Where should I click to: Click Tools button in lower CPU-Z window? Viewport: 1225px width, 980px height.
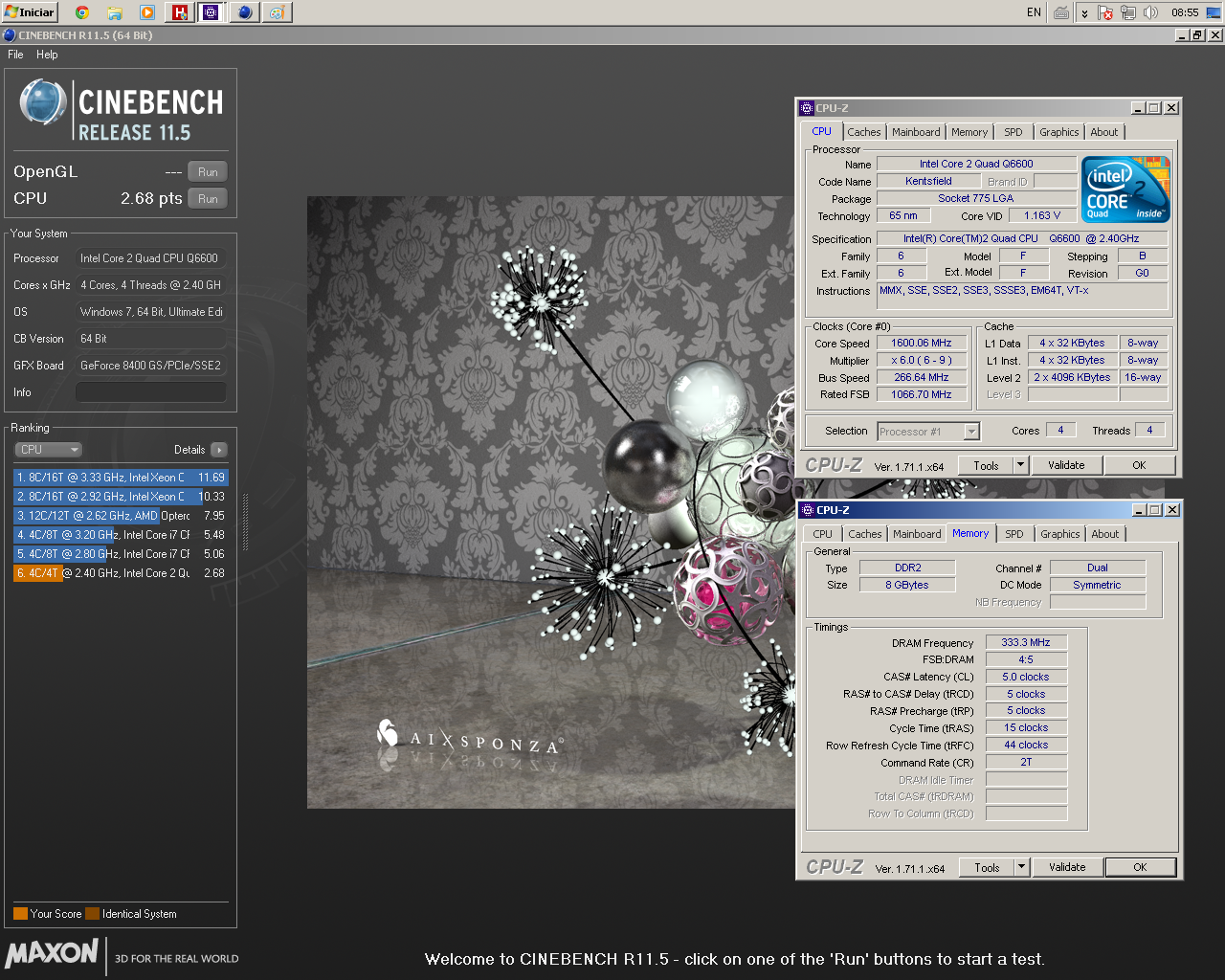click(987, 867)
